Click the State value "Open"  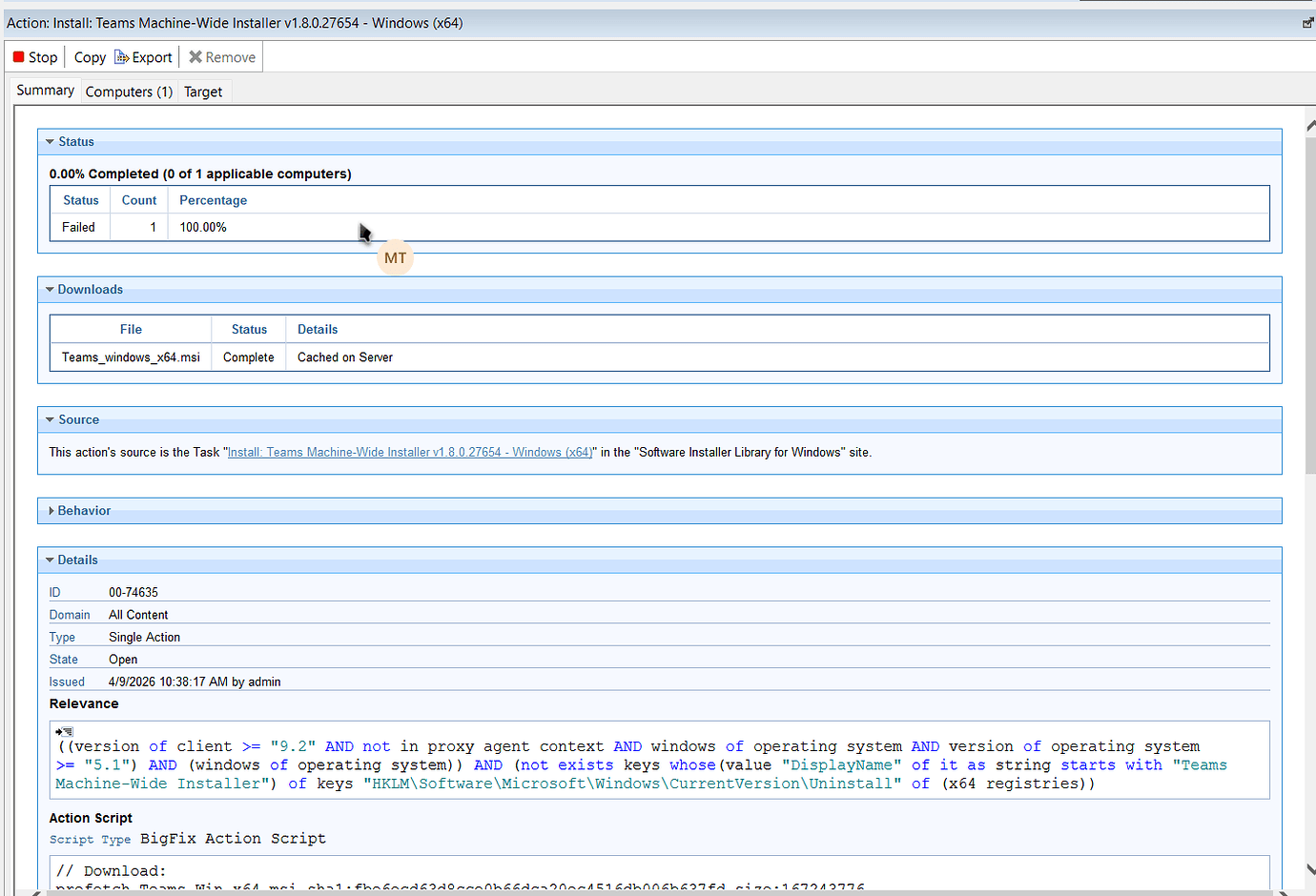pos(123,660)
